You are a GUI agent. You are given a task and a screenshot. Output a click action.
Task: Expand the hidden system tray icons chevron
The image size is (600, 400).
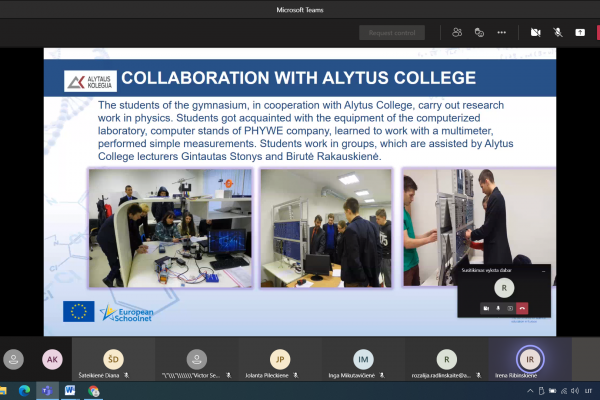pyautogui.click(x=530, y=391)
